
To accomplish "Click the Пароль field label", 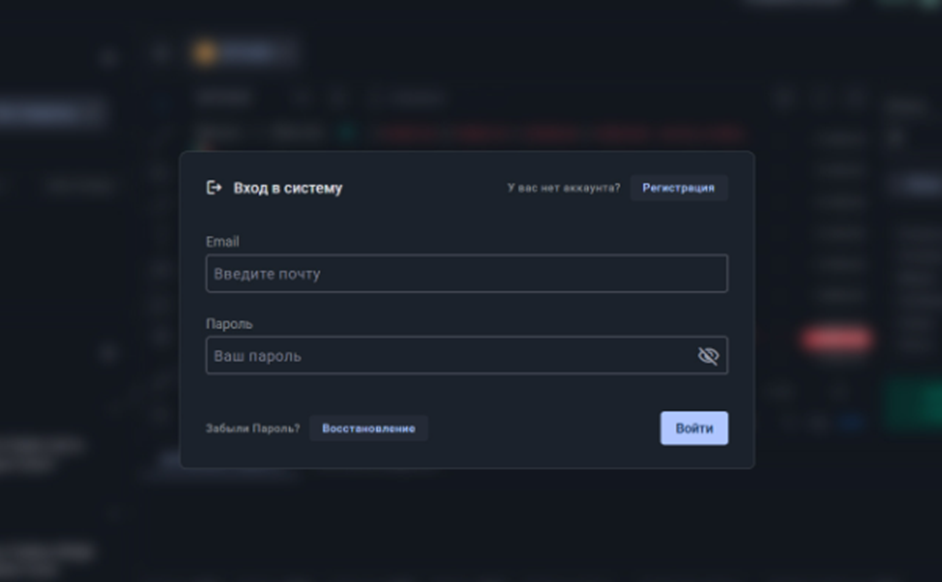I will point(229,324).
